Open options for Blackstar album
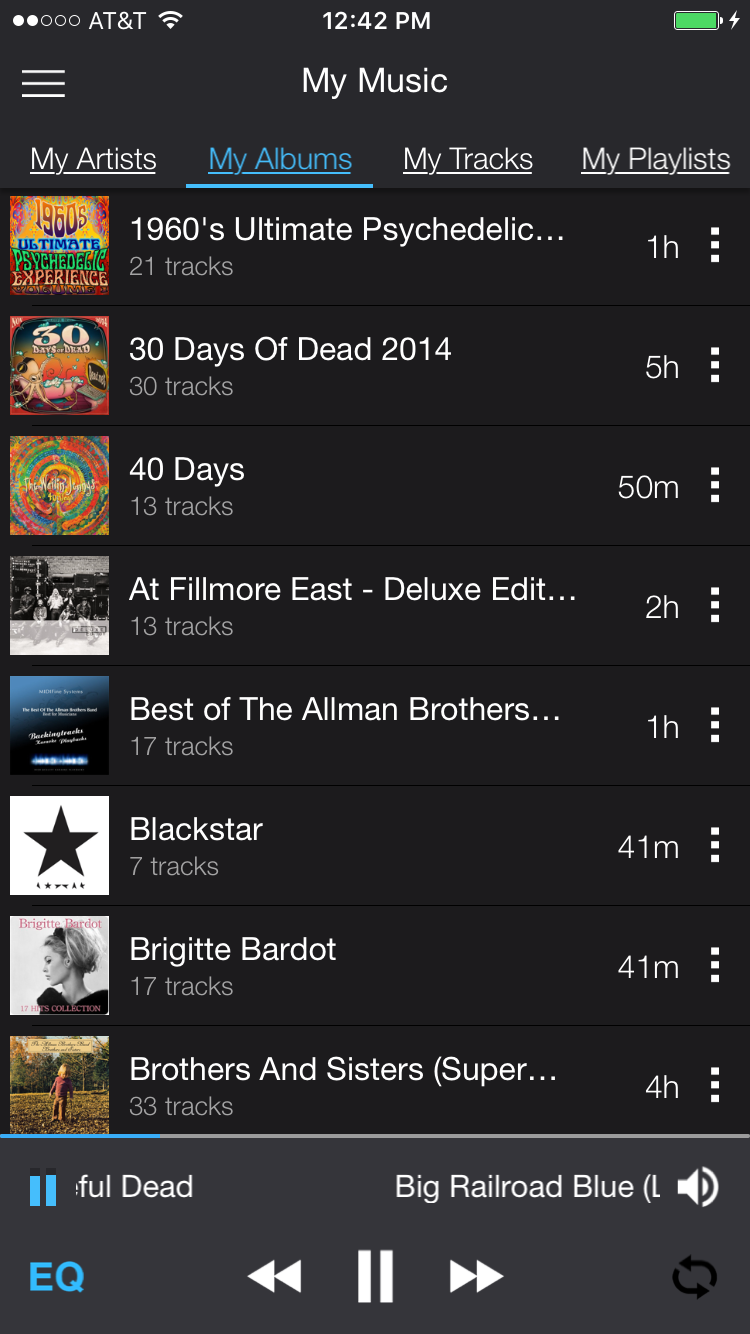The image size is (750, 1334). click(x=714, y=846)
